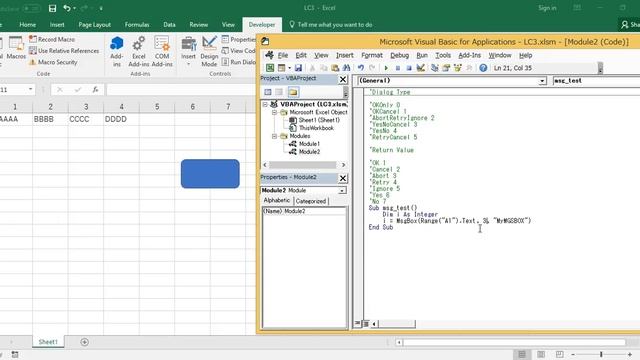Click Sign in on Excel title bar
This screenshot has width=640, height=360.
pyautogui.click(x=547, y=8)
